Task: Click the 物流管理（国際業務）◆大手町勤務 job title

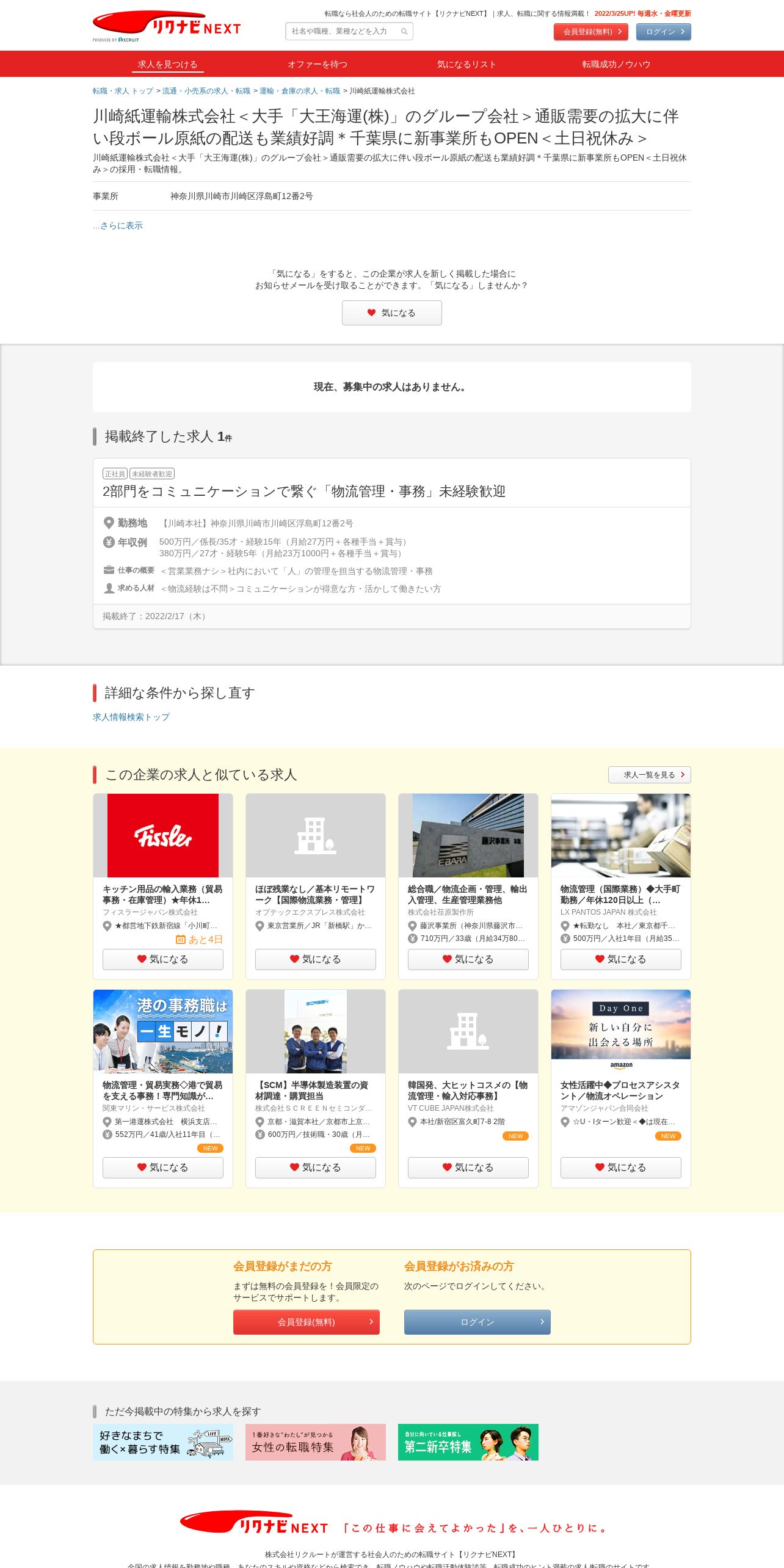Action: pos(620,895)
